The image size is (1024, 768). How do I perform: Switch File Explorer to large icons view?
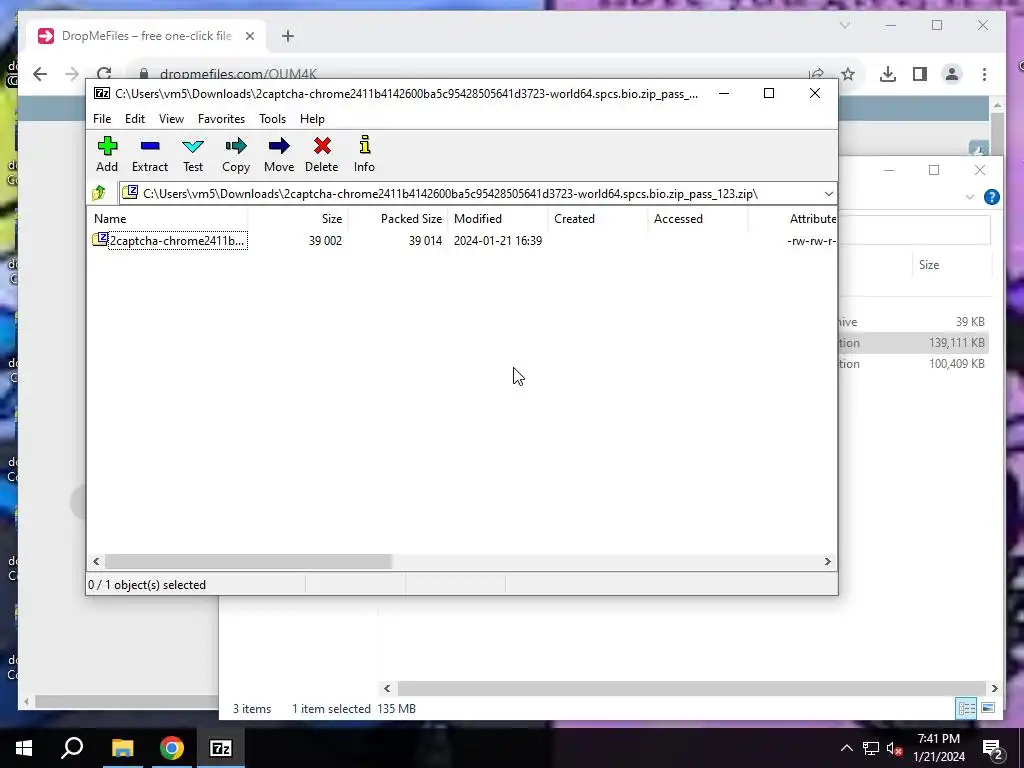988,708
